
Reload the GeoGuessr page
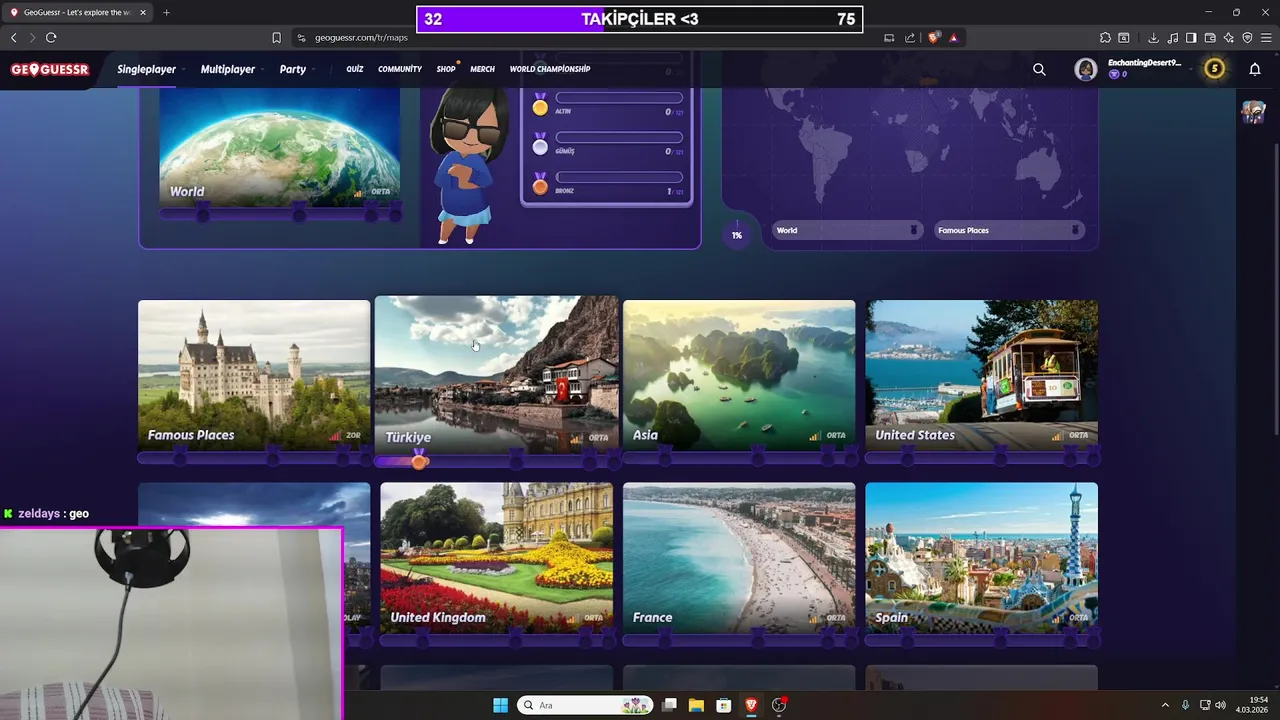[x=51, y=38]
